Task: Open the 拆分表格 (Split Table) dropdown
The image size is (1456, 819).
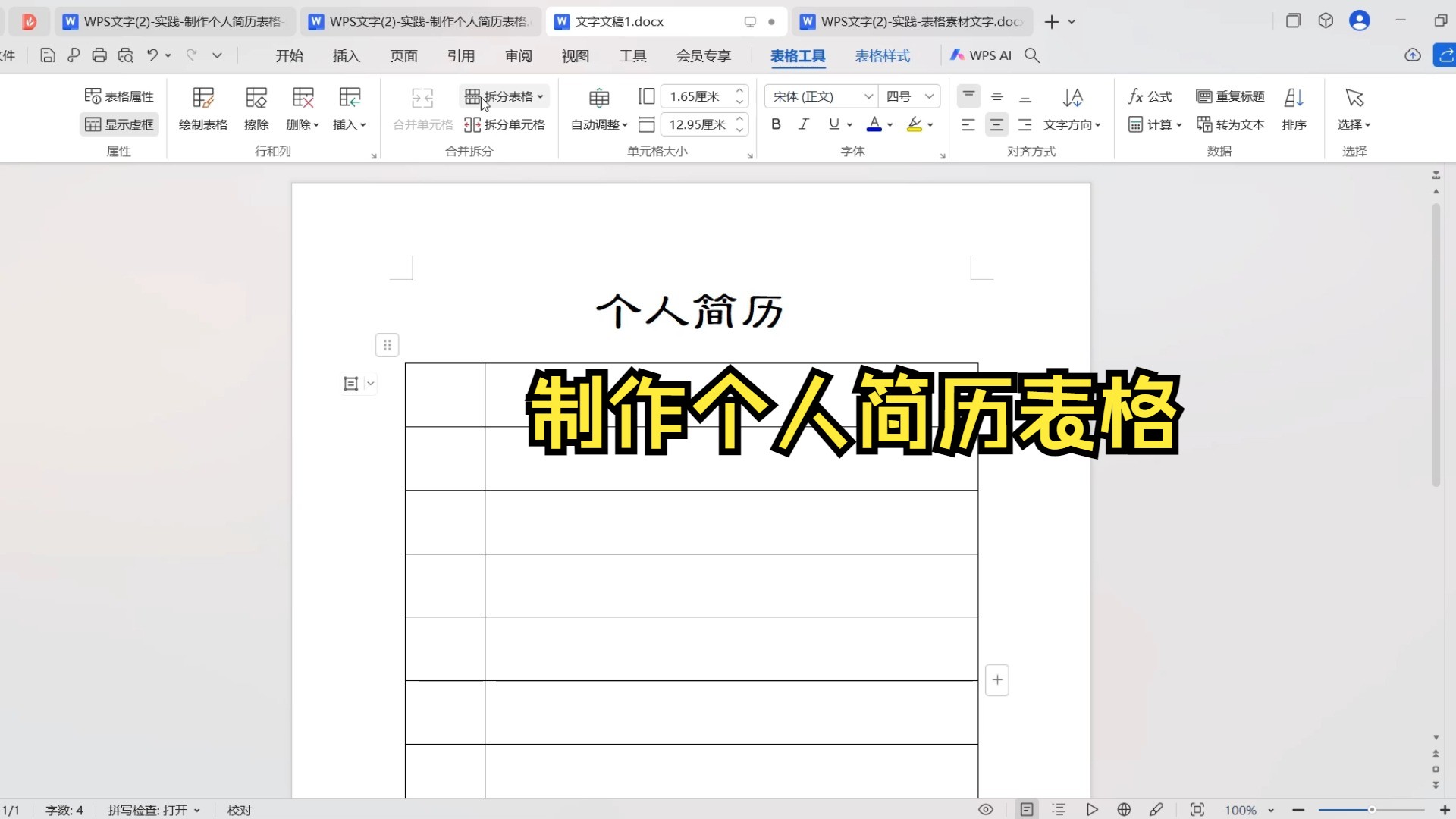Action: click(540, 96)
